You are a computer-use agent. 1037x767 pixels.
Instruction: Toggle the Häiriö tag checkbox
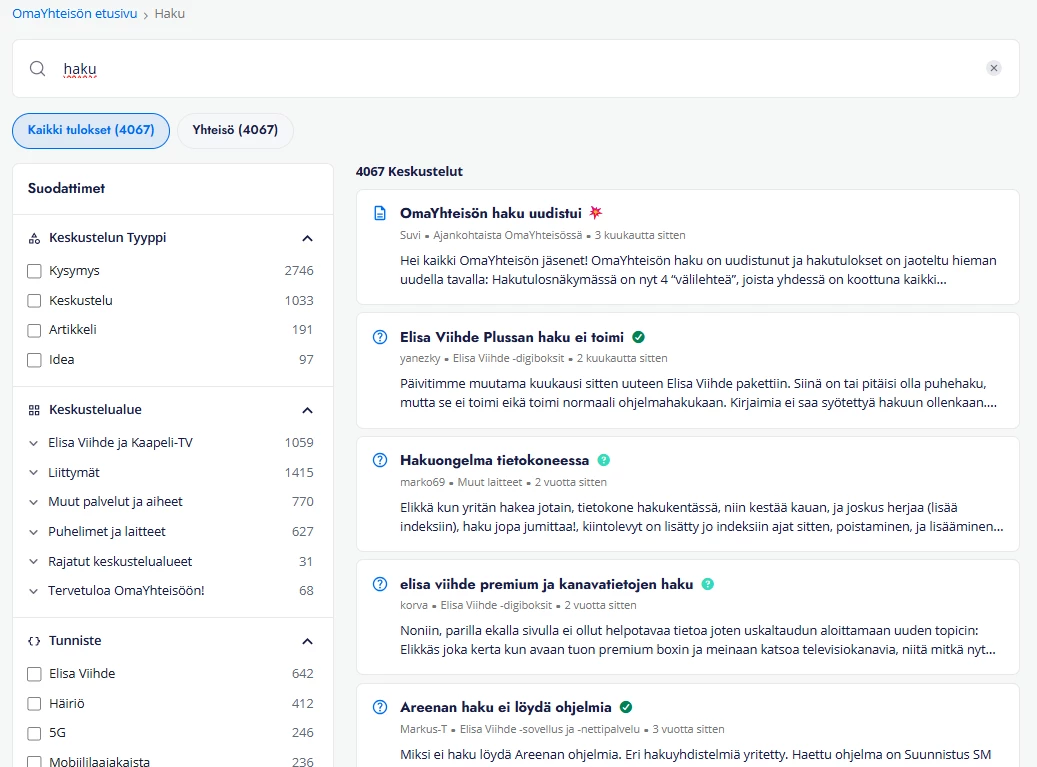(x=34, y=704)
